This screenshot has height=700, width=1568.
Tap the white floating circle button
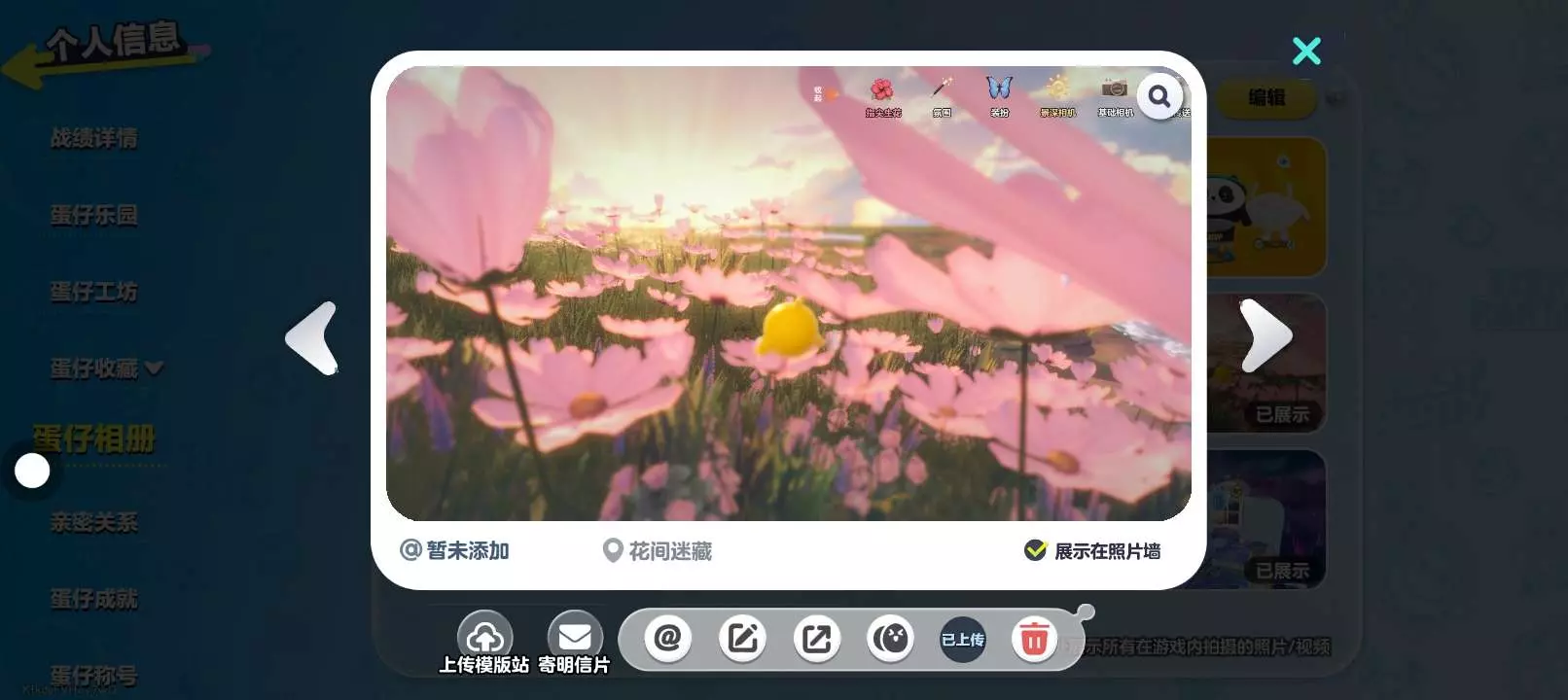[x=32, y=471]
